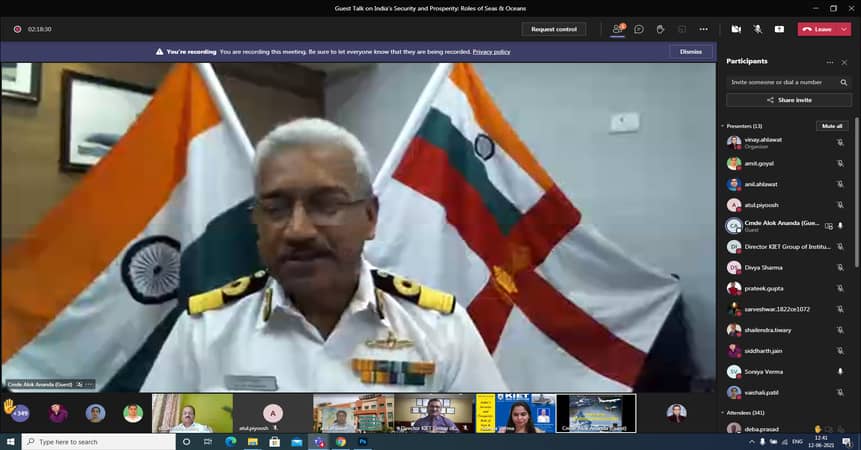
Task: Click the Request control button
Action: (x=554, y=29)
